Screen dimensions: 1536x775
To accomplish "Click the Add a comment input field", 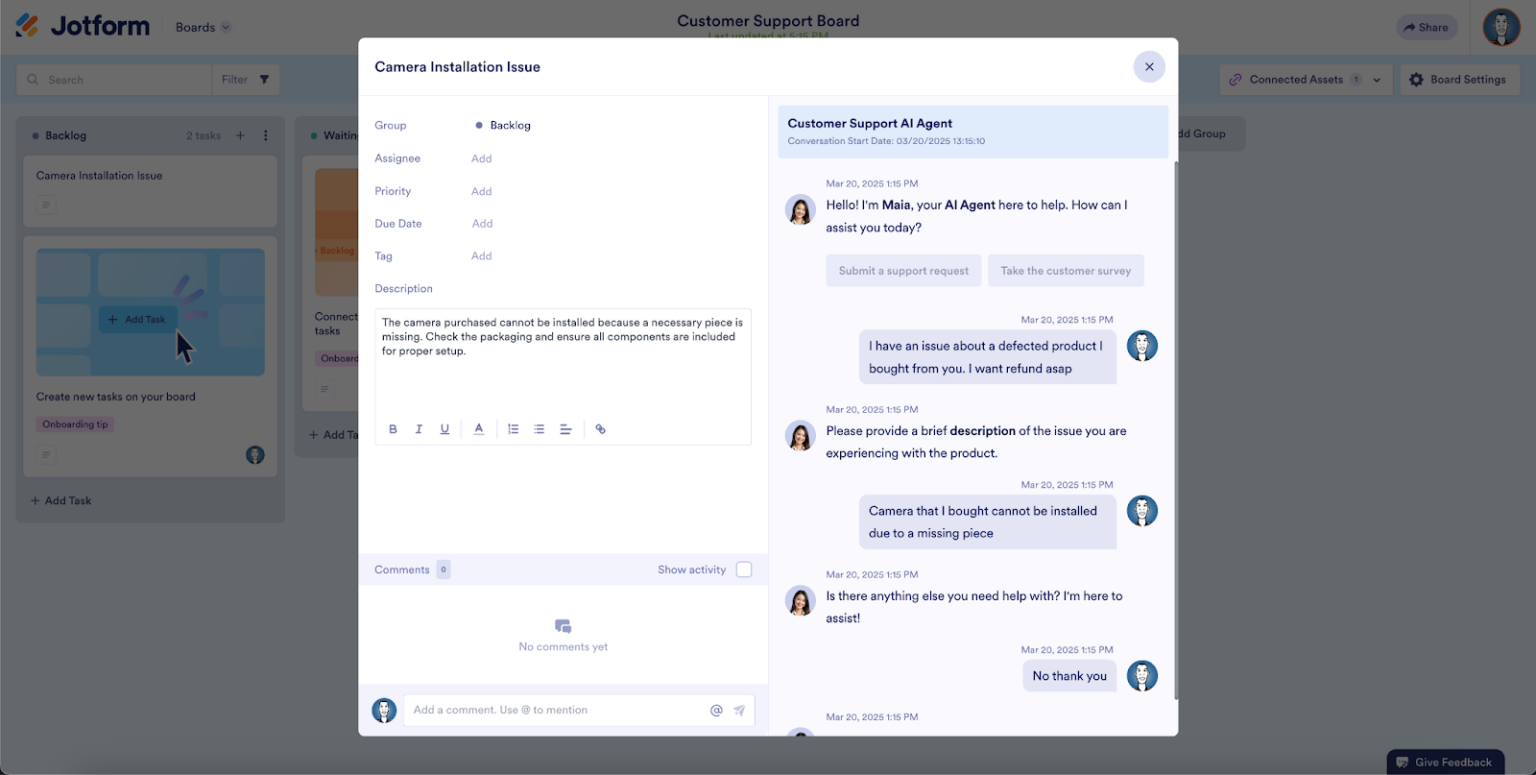I will pos(550,710).
